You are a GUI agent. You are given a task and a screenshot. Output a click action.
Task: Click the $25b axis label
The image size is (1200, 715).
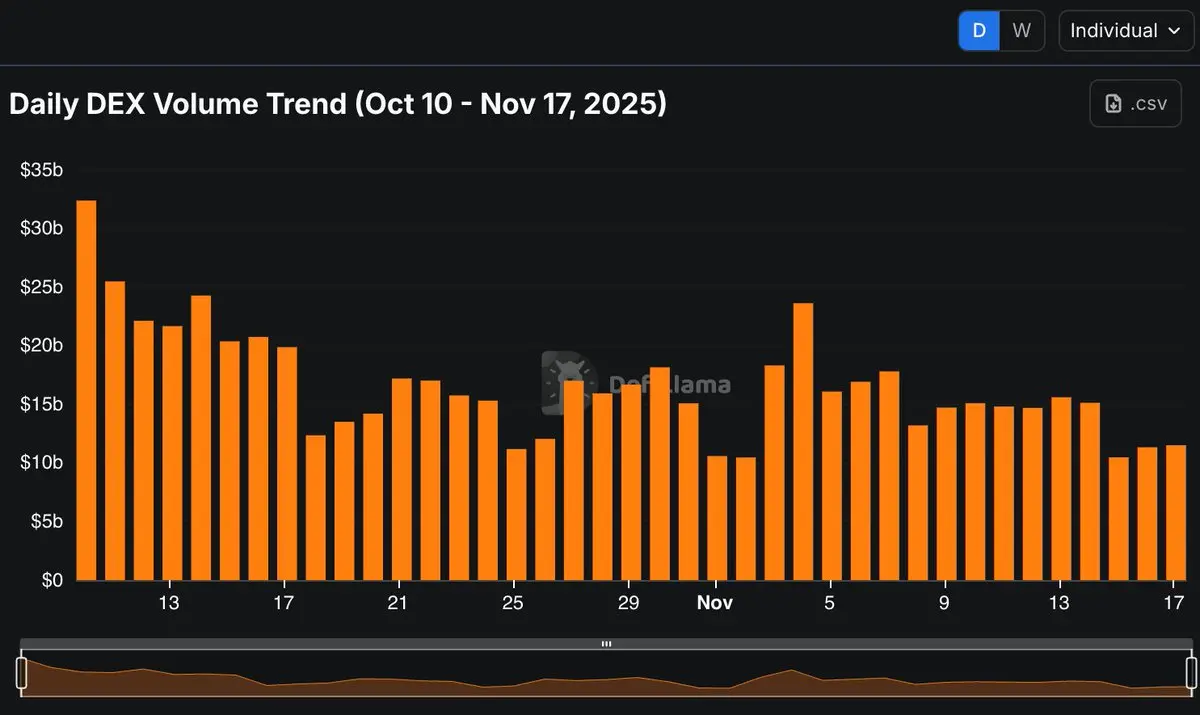coord(41,287)
